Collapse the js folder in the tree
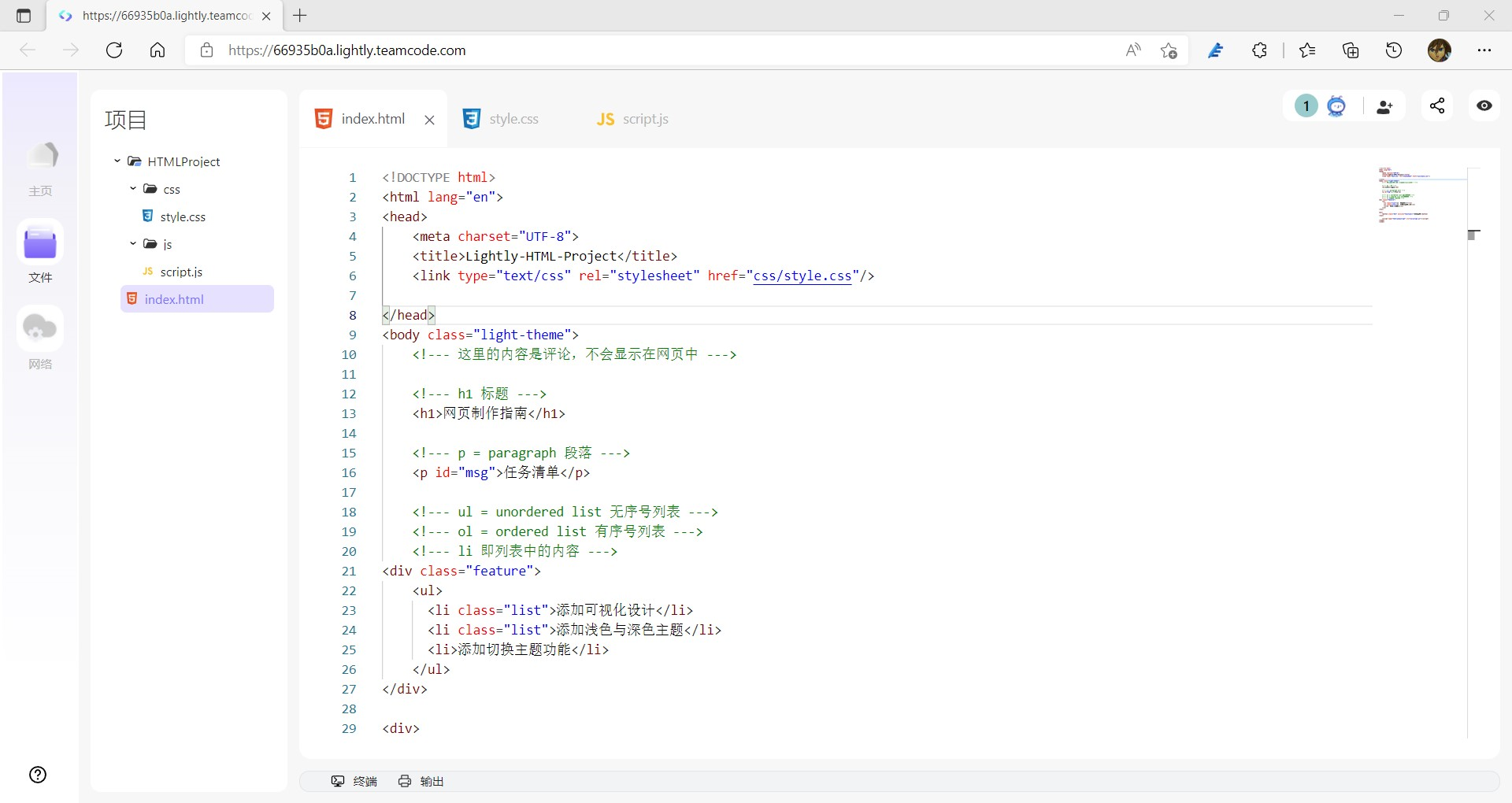Viewport: 1512px width, 803px height. (133, 244)
